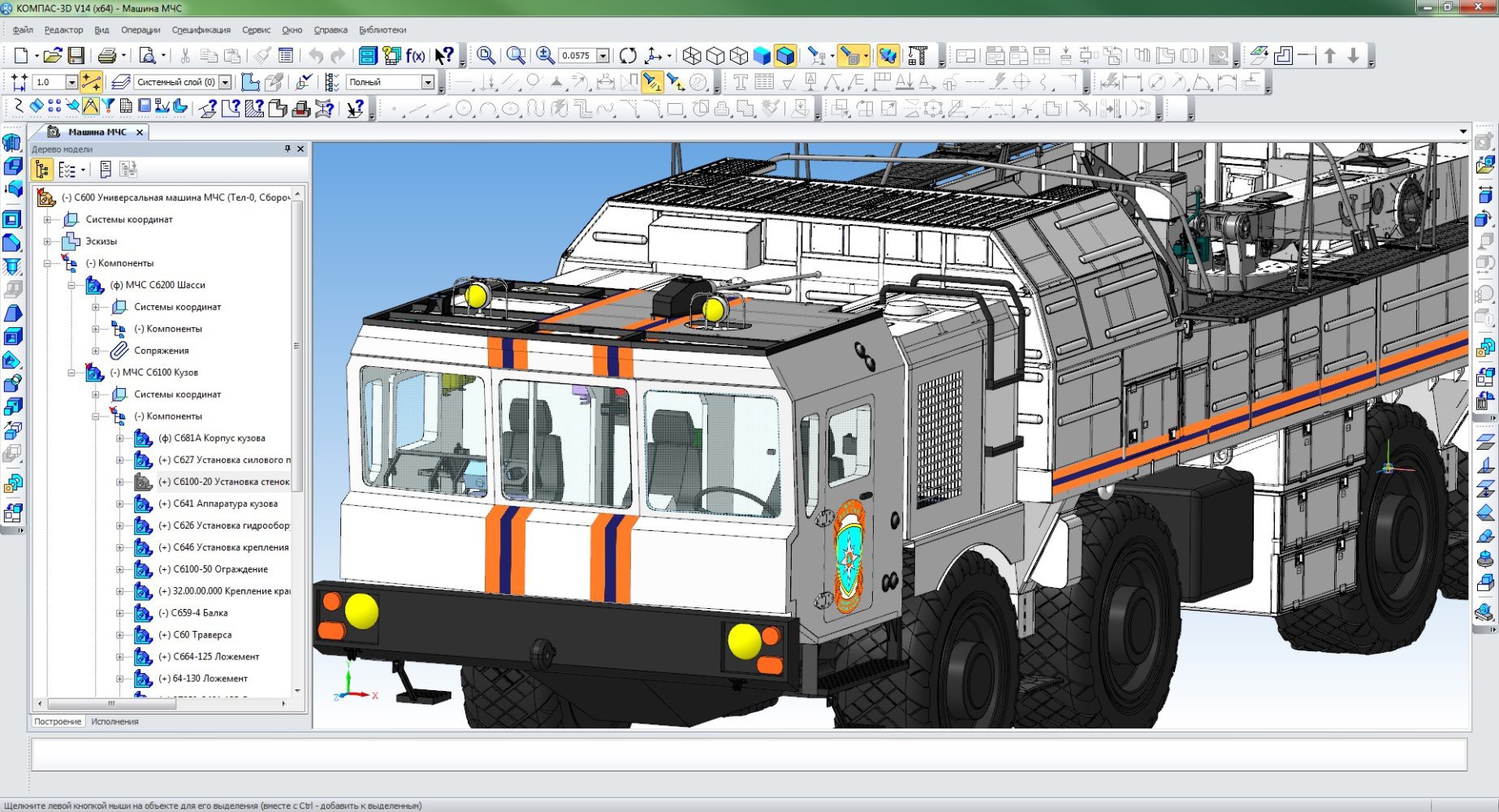Expand Сопряжения node in tree
Screen dimensions: 1499x812
point(96,351)
